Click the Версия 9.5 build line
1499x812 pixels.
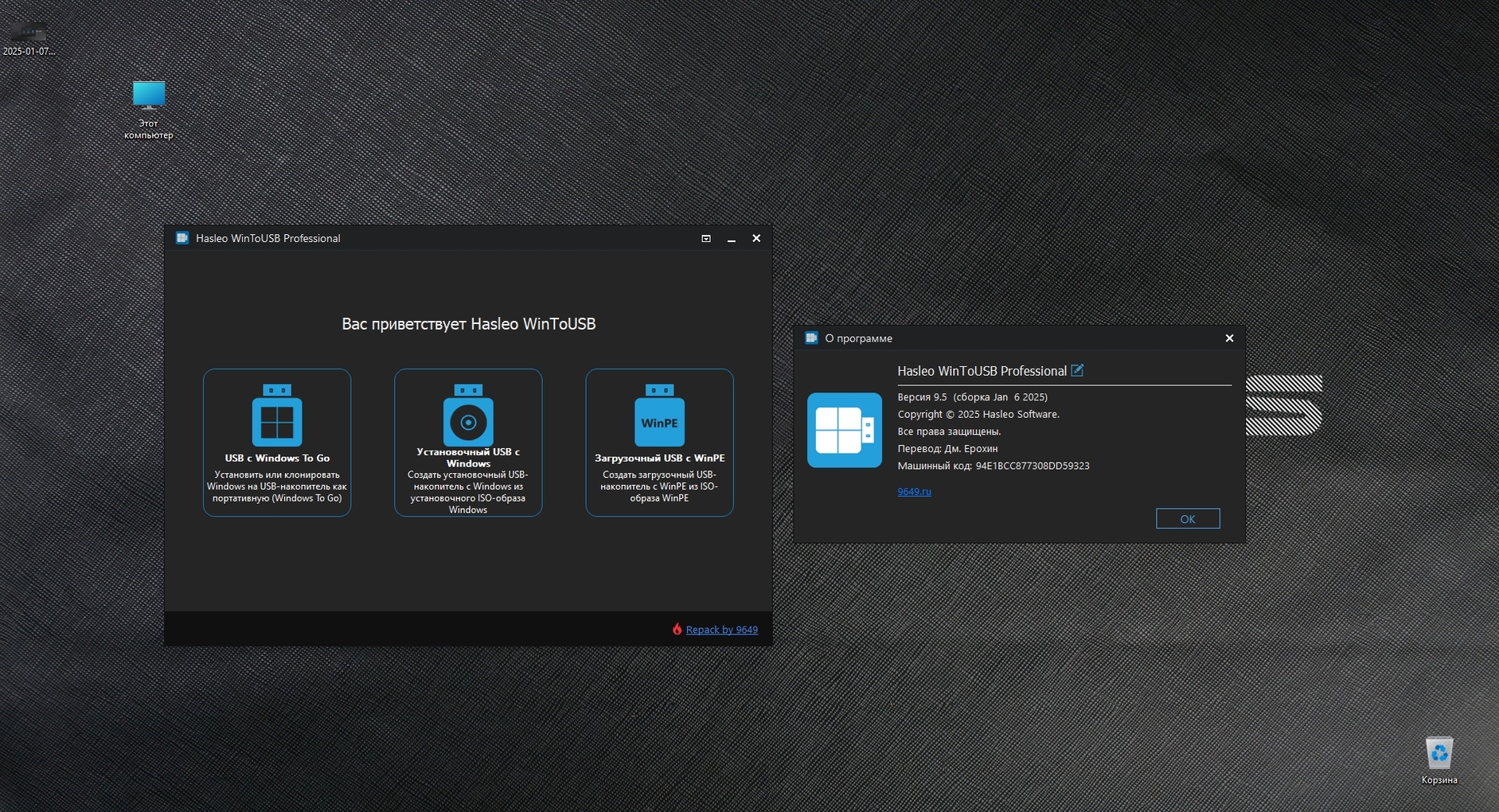point(972,396)
